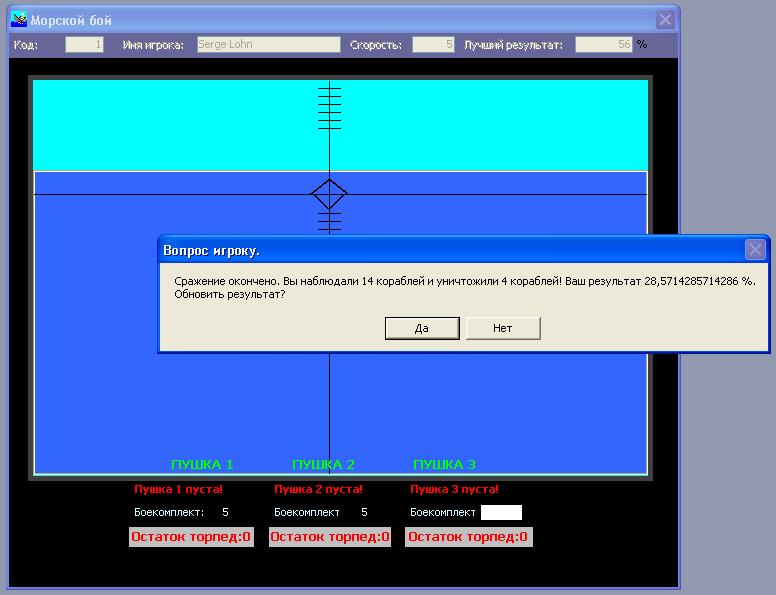Click the diamond crosshair sight on the horizon
This screenshot has width=776, height=595.
pyautogui.click(x=329, y=194)
